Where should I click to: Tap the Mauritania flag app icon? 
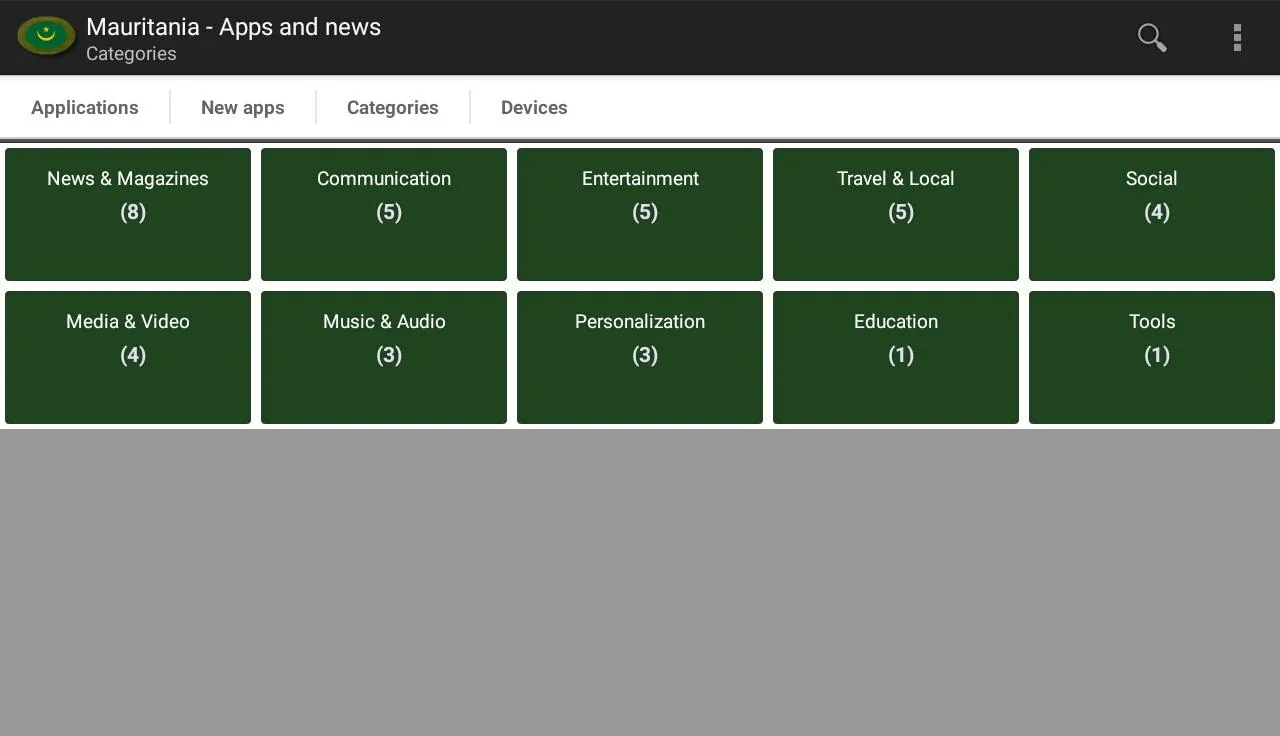tap(46, 37)
